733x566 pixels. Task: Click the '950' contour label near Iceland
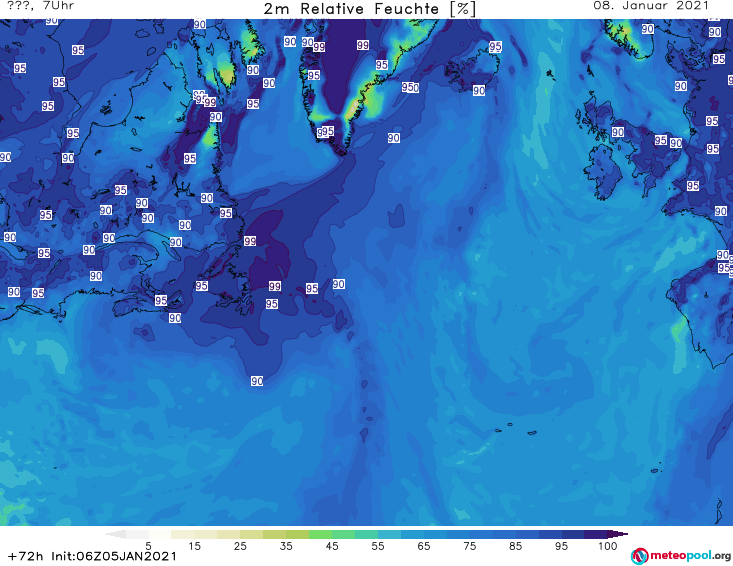tap(410, 87)
